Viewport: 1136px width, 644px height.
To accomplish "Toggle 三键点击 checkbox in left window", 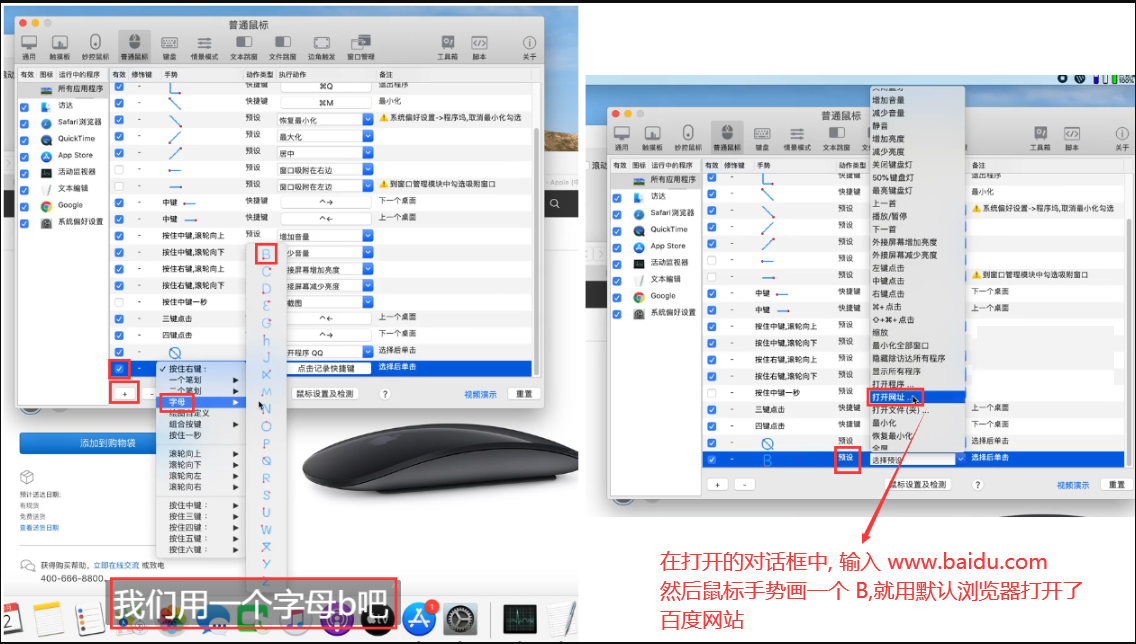I will 119,319.
